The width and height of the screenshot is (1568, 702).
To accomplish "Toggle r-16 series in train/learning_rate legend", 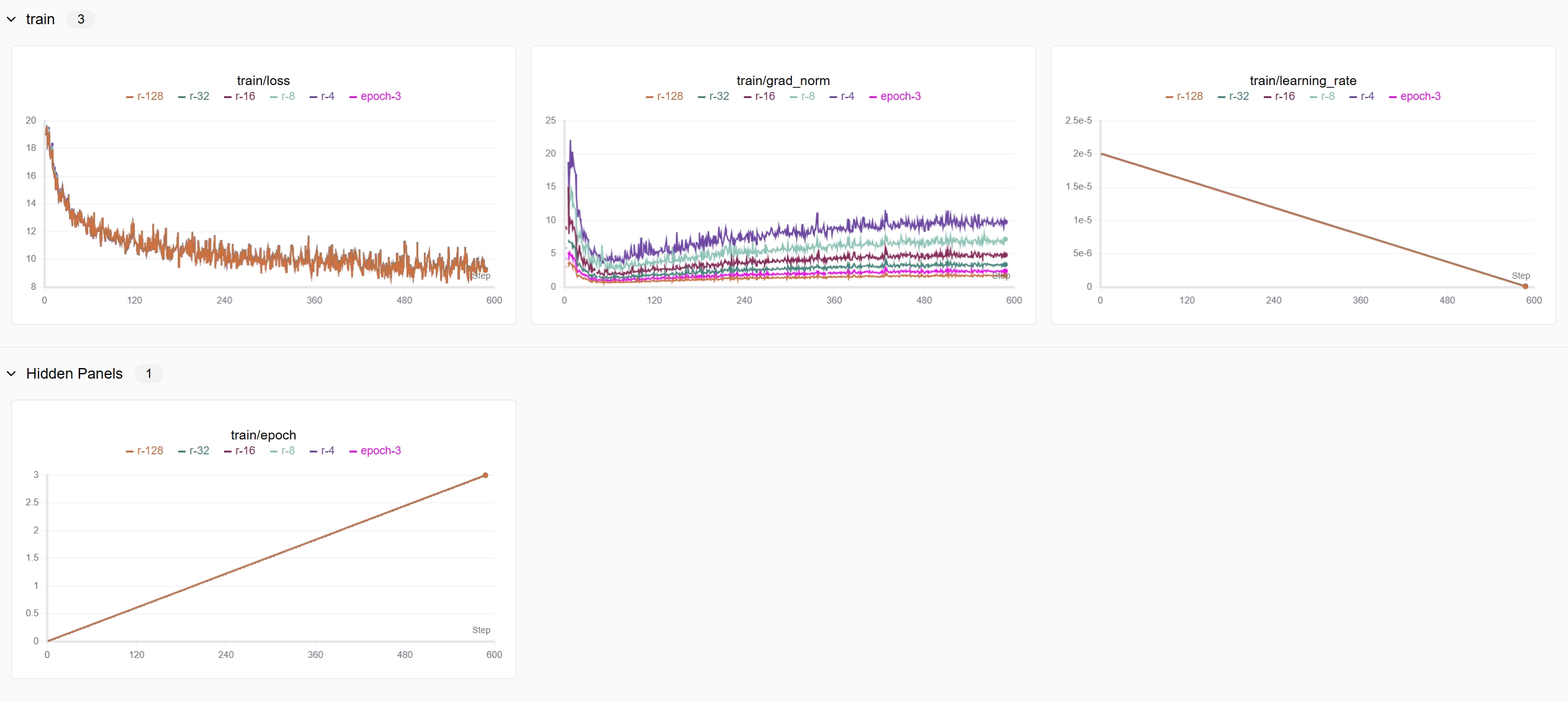I will (1284, 96).
